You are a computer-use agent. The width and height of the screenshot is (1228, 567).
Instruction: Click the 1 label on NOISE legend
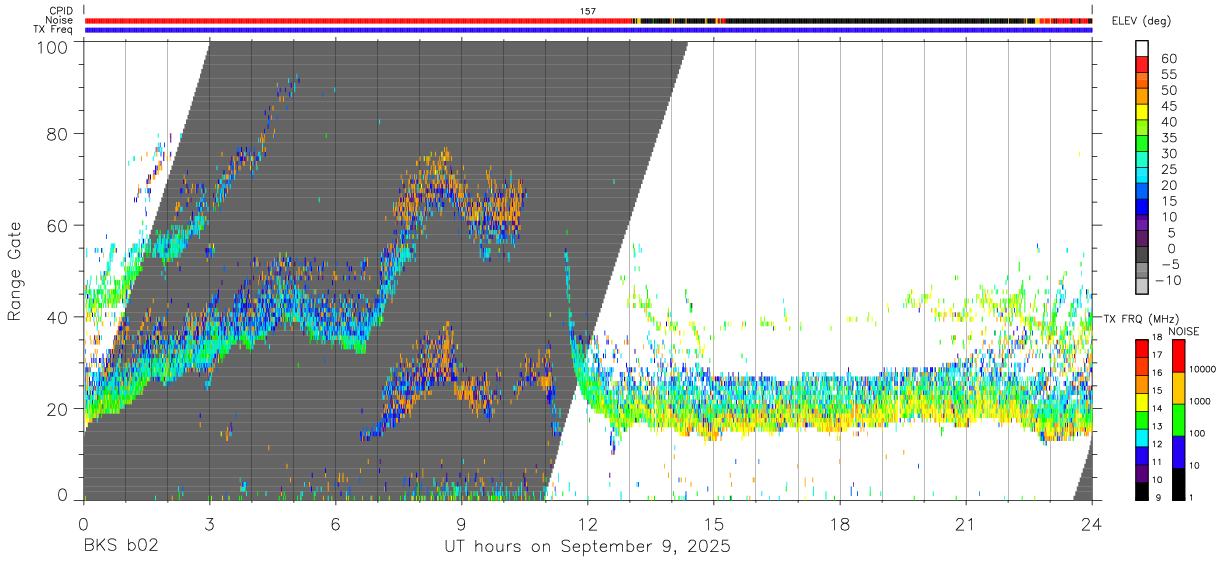1189,497
